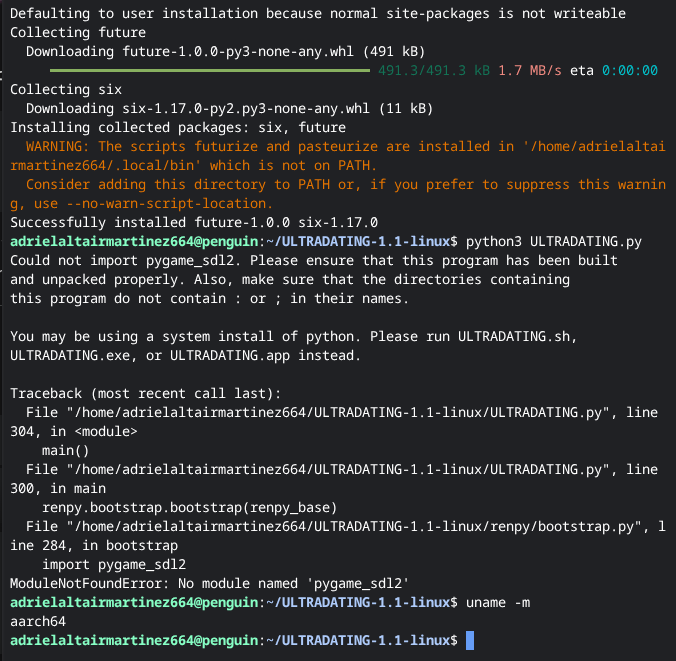
Task: Click the pip download progress bar
Action: click(x=211, y=70)
